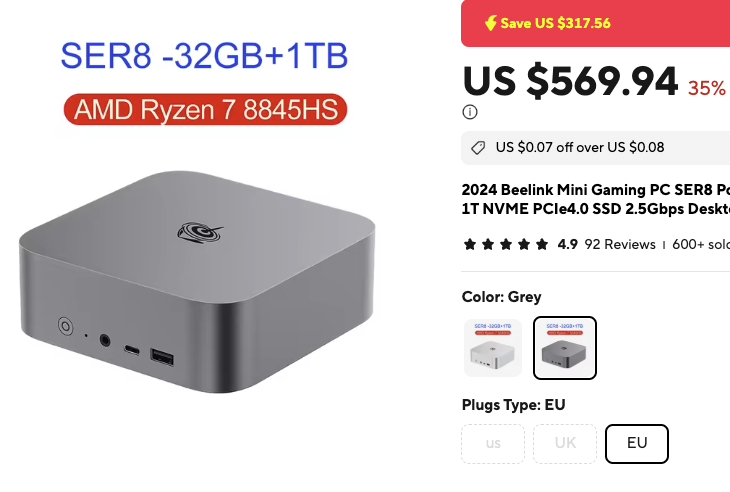The width and height of the screenshot is (730, 492).
Task: Click the five-star rating icons
Action: pyautogui.click(x=506, y=244)
